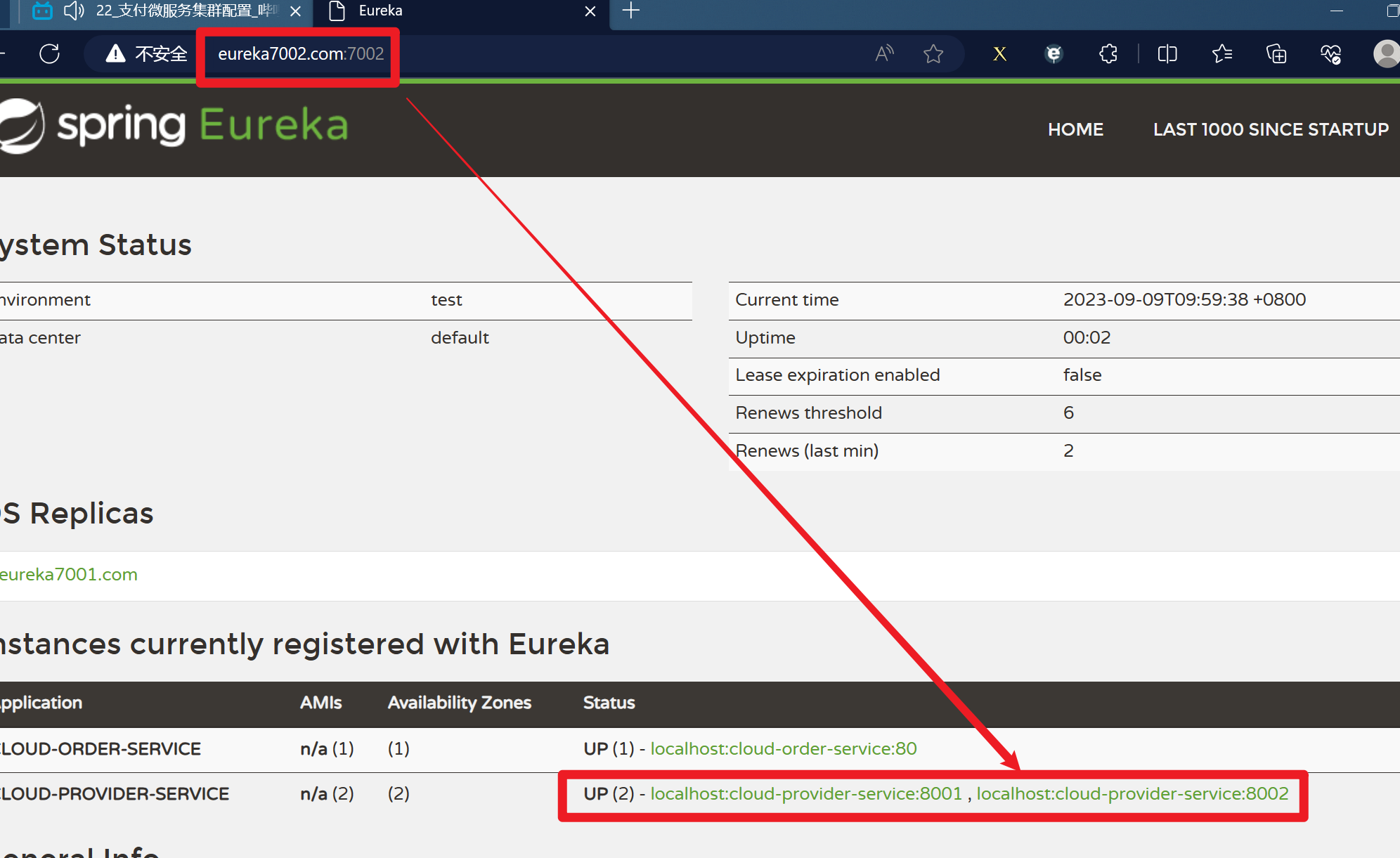Viewport: 1400px width, 858px height.
Task: Click the CLOUD-PROVIDER-SERVICE application name
Action: point(114,794)
